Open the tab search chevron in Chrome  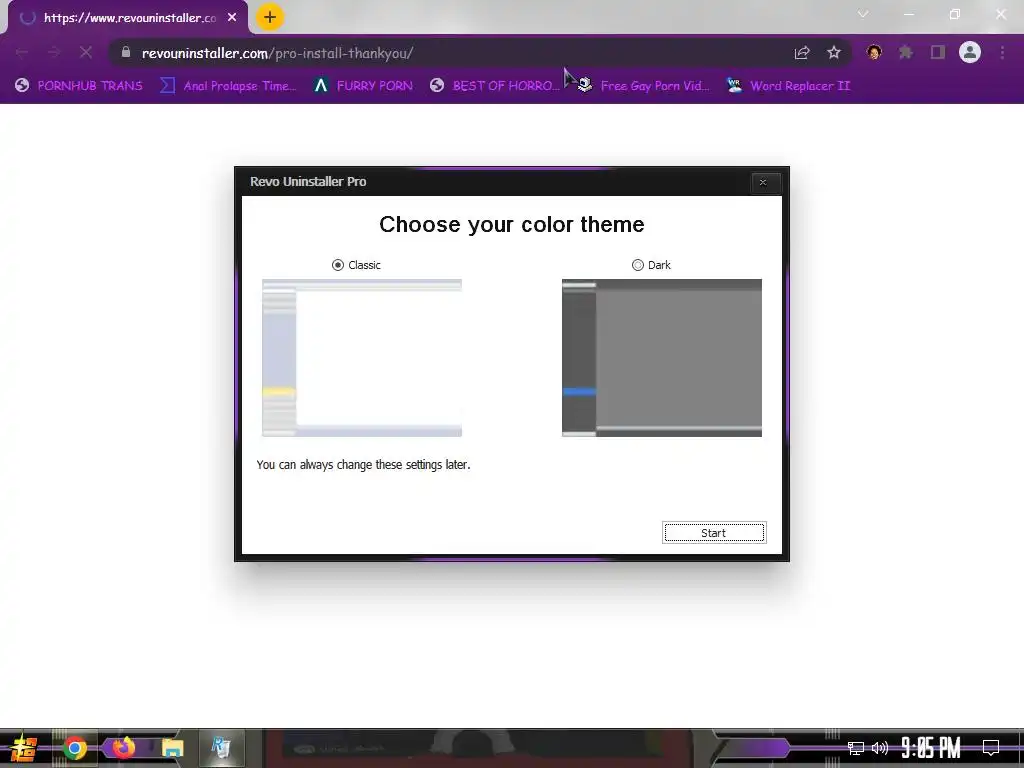(863, 14)
